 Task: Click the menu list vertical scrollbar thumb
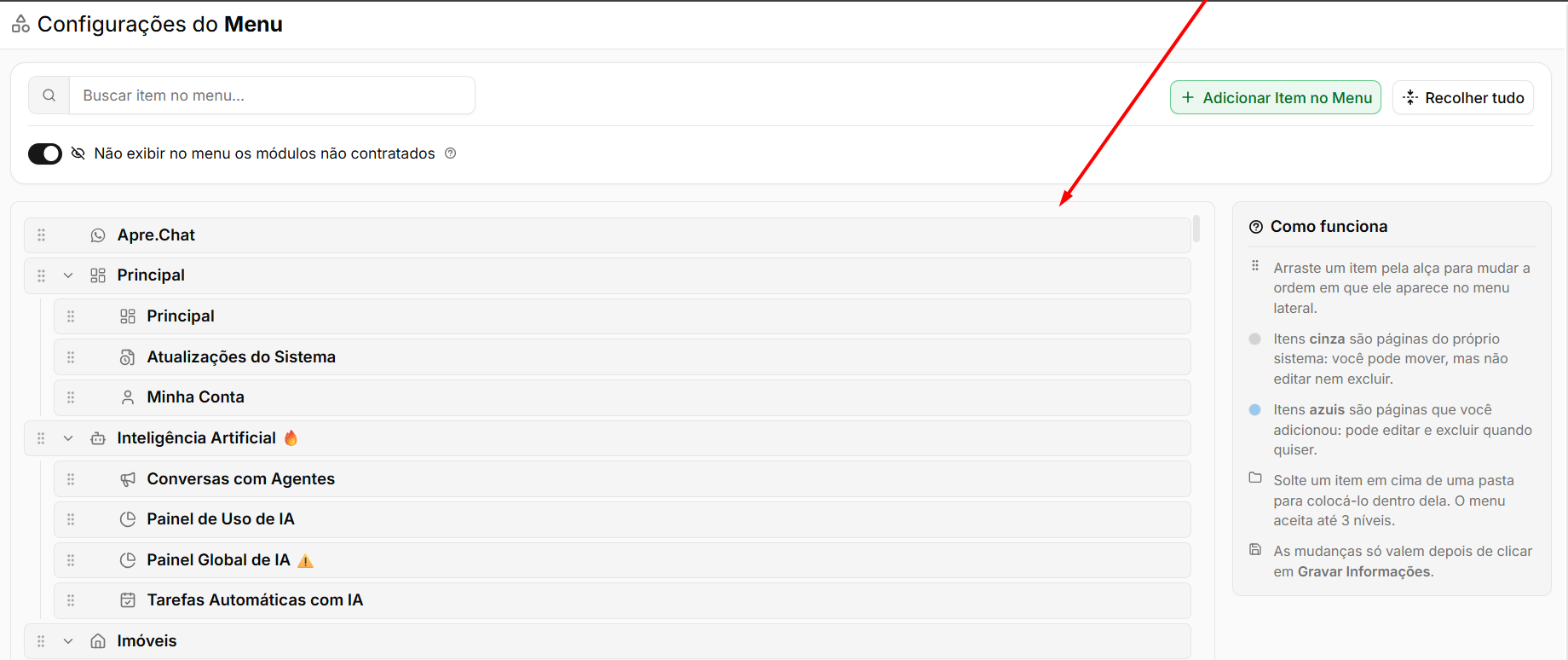[1196, 229]
